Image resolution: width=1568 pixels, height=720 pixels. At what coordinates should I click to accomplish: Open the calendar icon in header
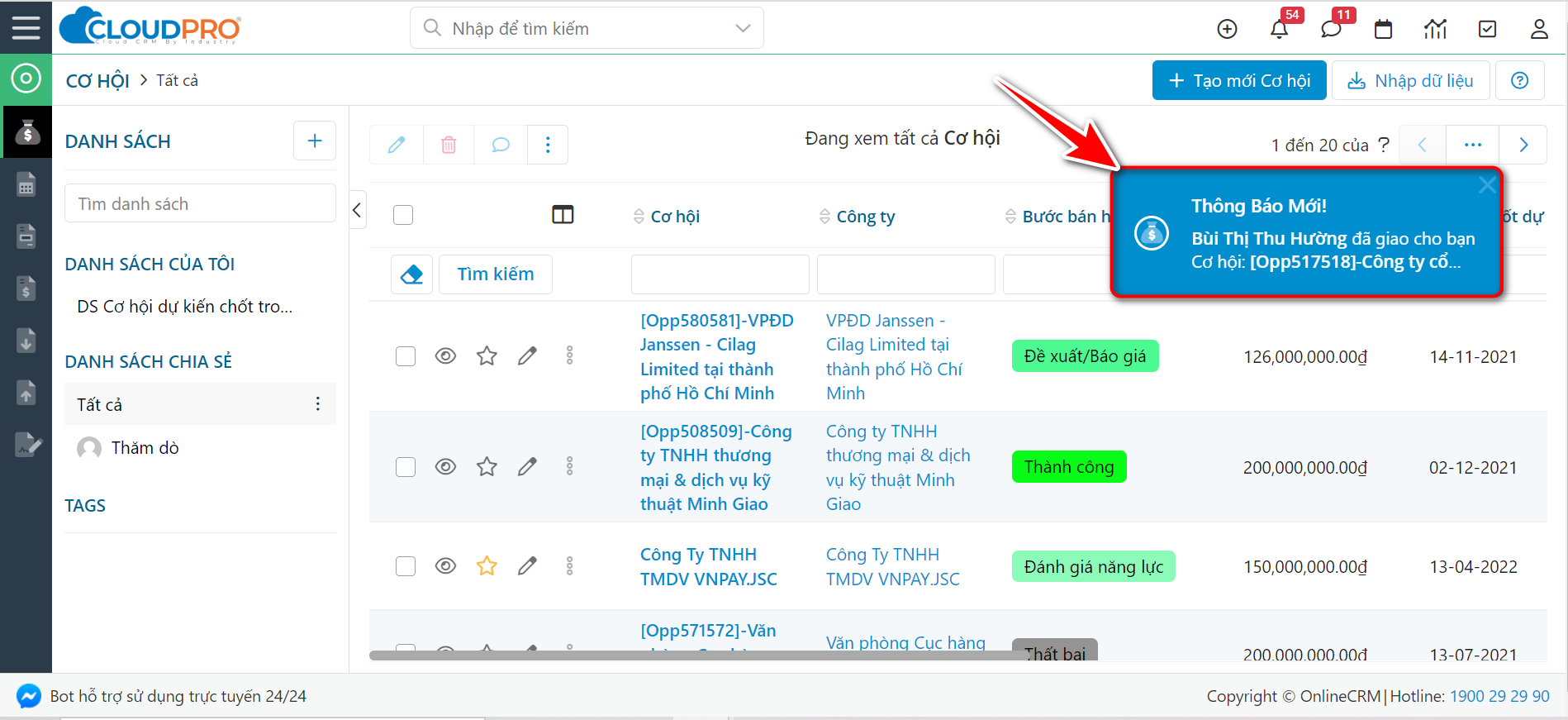pyautogui.click(x=1383, y=29)
